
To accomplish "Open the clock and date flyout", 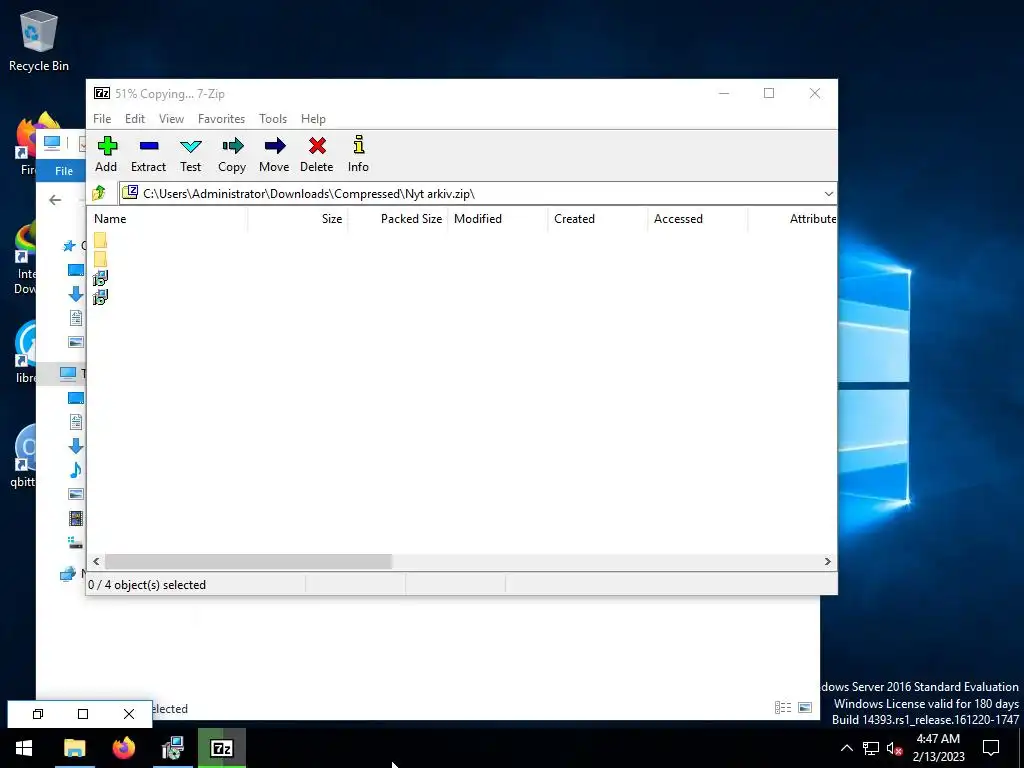I will [938, 748].
